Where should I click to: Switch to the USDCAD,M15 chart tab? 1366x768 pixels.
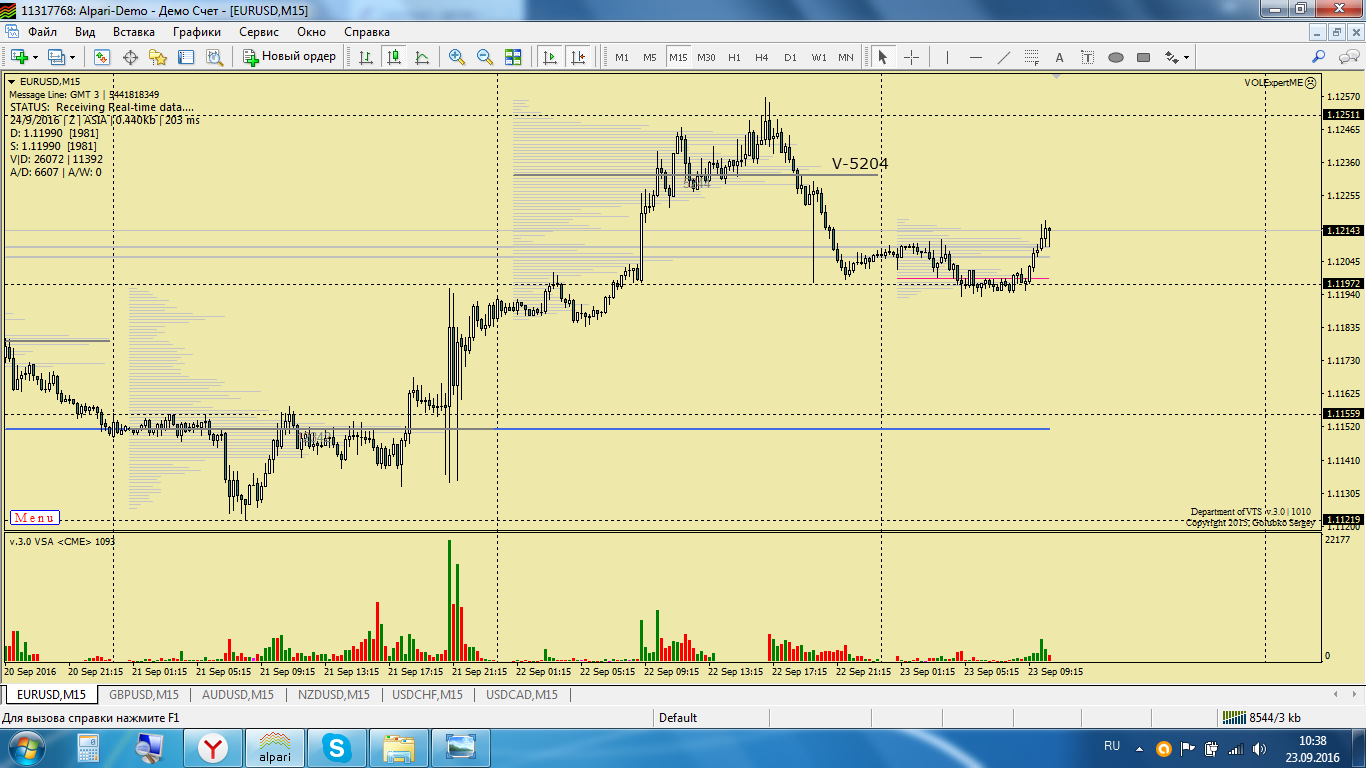(522, 694)
